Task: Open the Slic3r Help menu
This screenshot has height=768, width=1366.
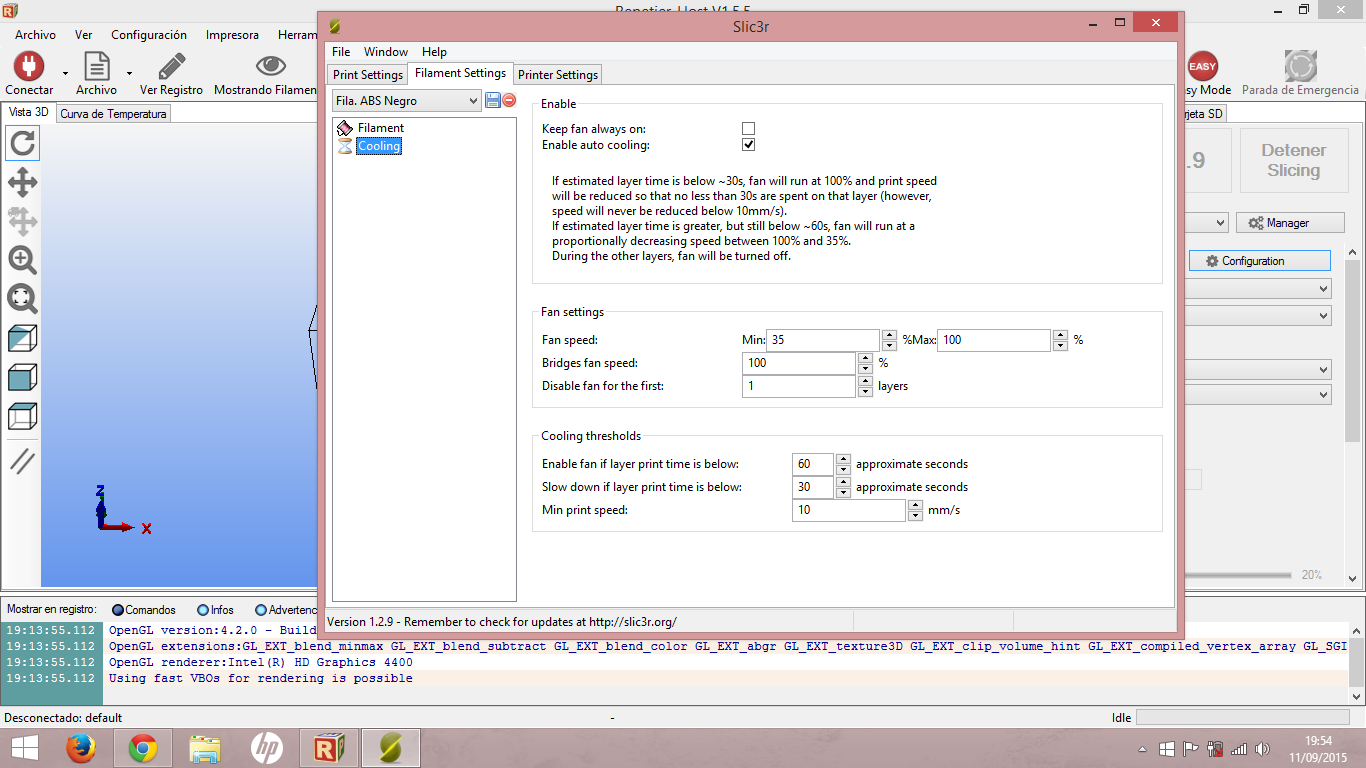Action: point(434,52)
